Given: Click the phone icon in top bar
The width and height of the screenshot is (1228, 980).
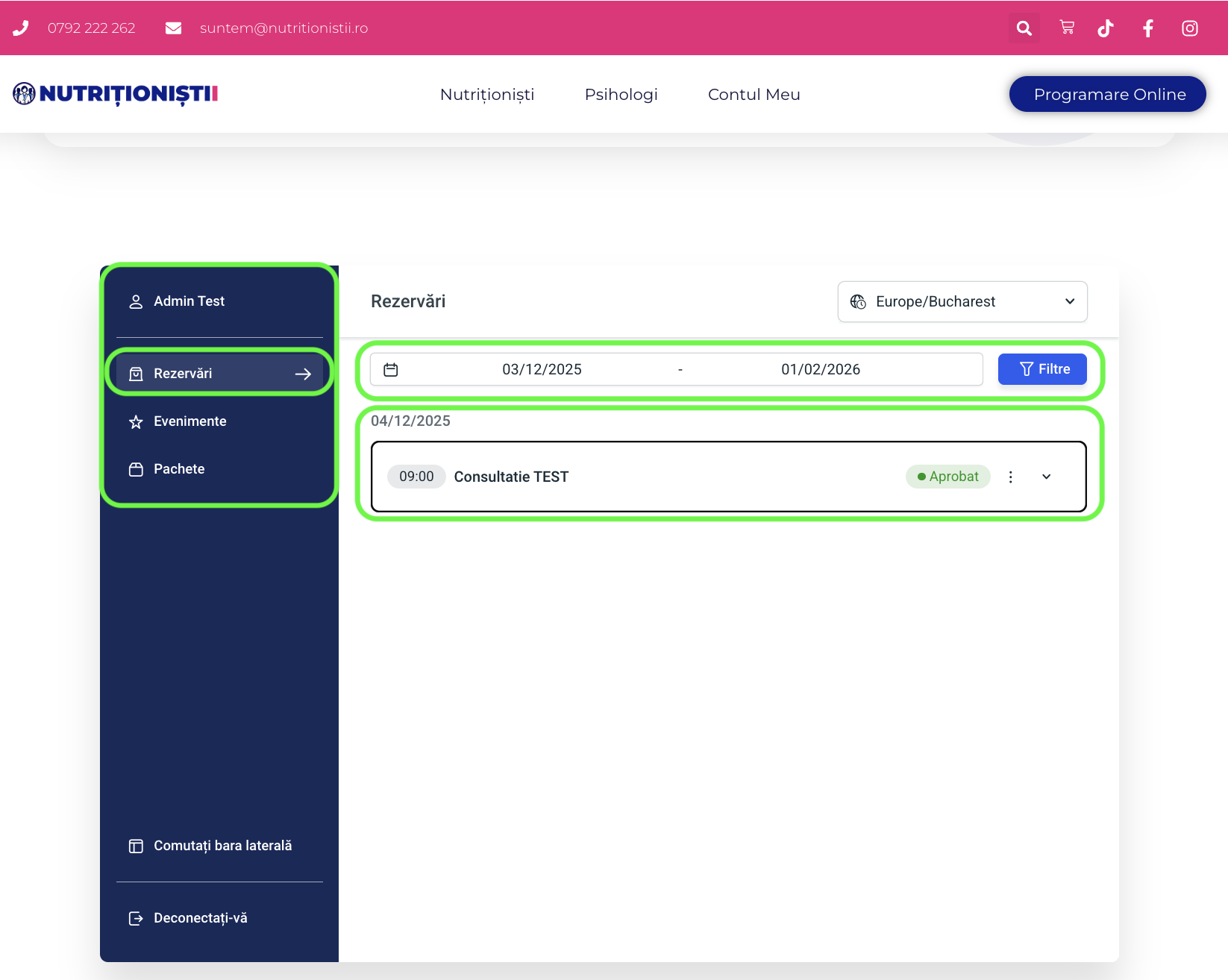Looking at the screenshot, I should coord(21,28).
